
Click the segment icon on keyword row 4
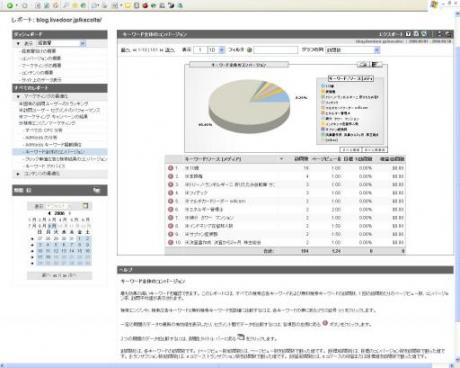tap(171, 193)
